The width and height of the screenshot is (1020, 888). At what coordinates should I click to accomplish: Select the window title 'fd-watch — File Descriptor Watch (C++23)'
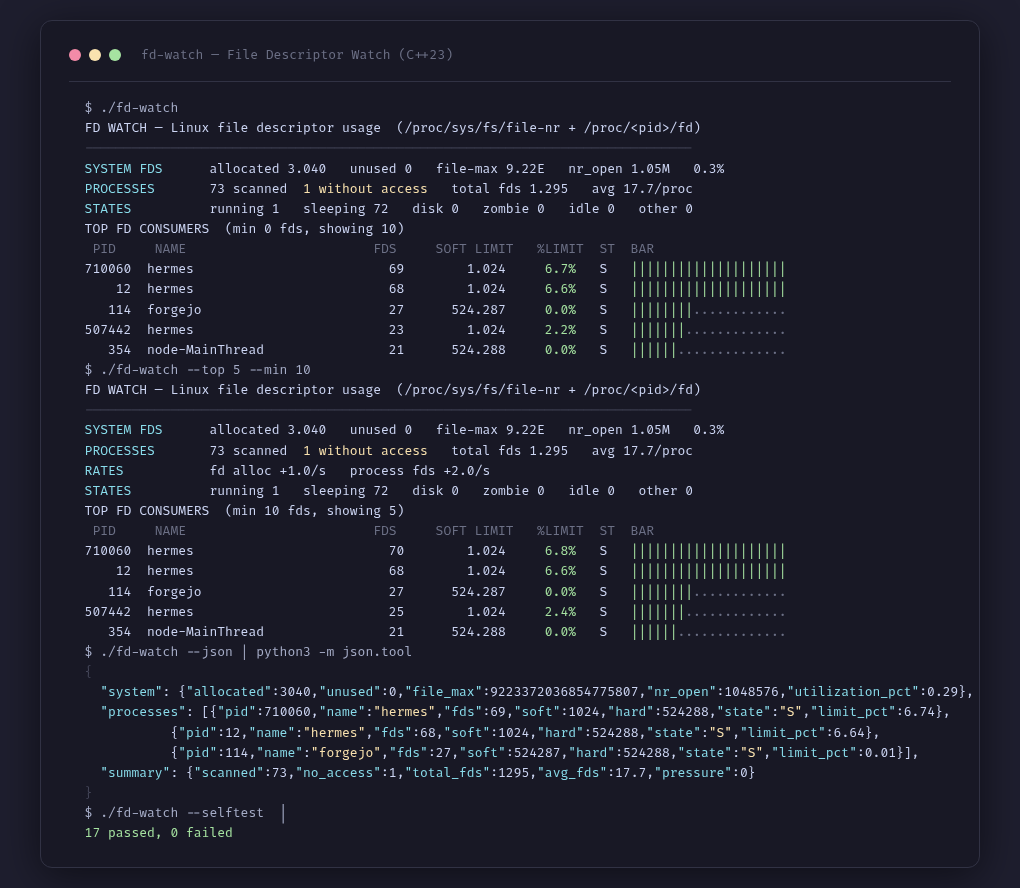(297, 55)
